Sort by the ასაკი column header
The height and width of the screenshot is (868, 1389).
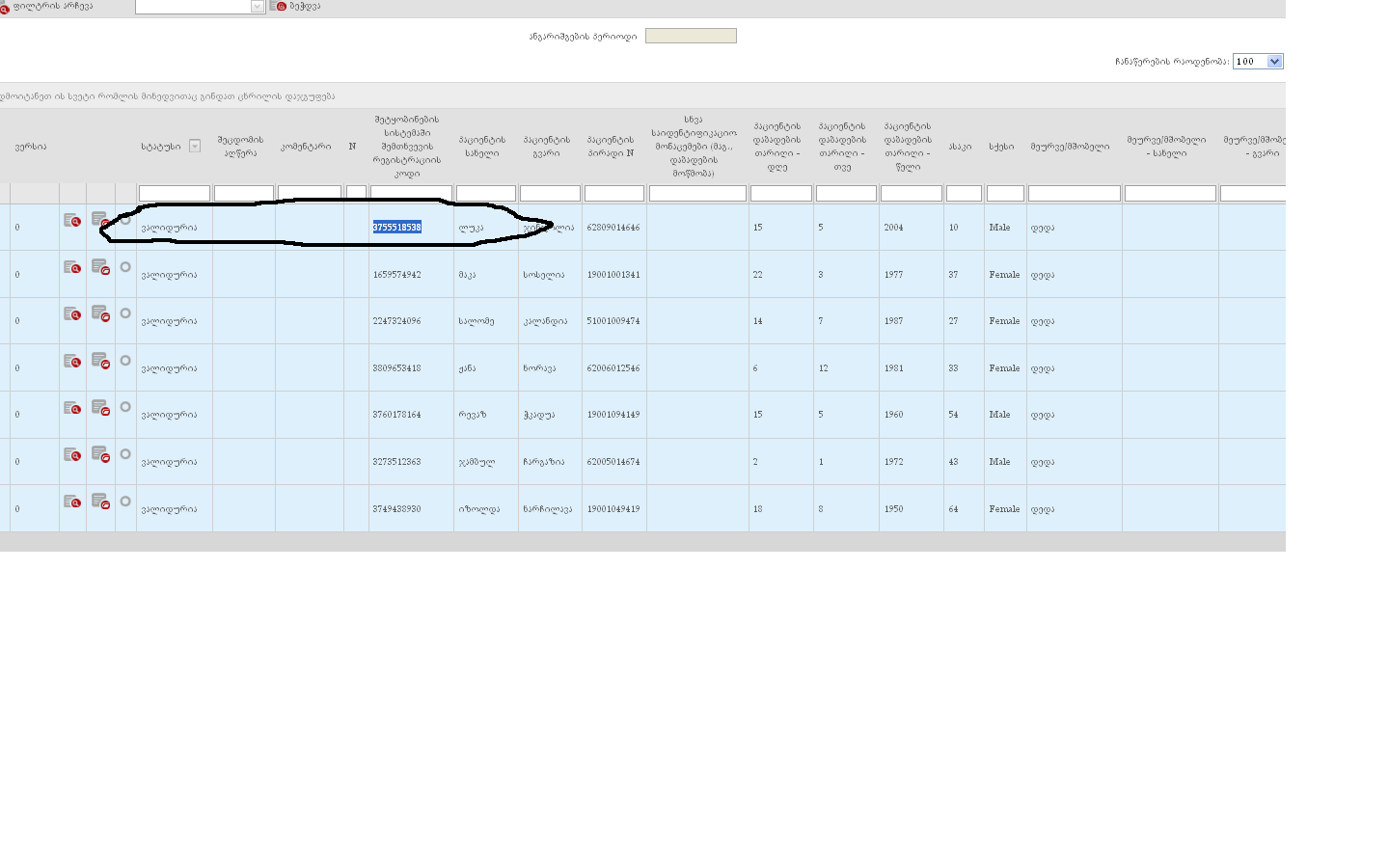coord(960,147)
